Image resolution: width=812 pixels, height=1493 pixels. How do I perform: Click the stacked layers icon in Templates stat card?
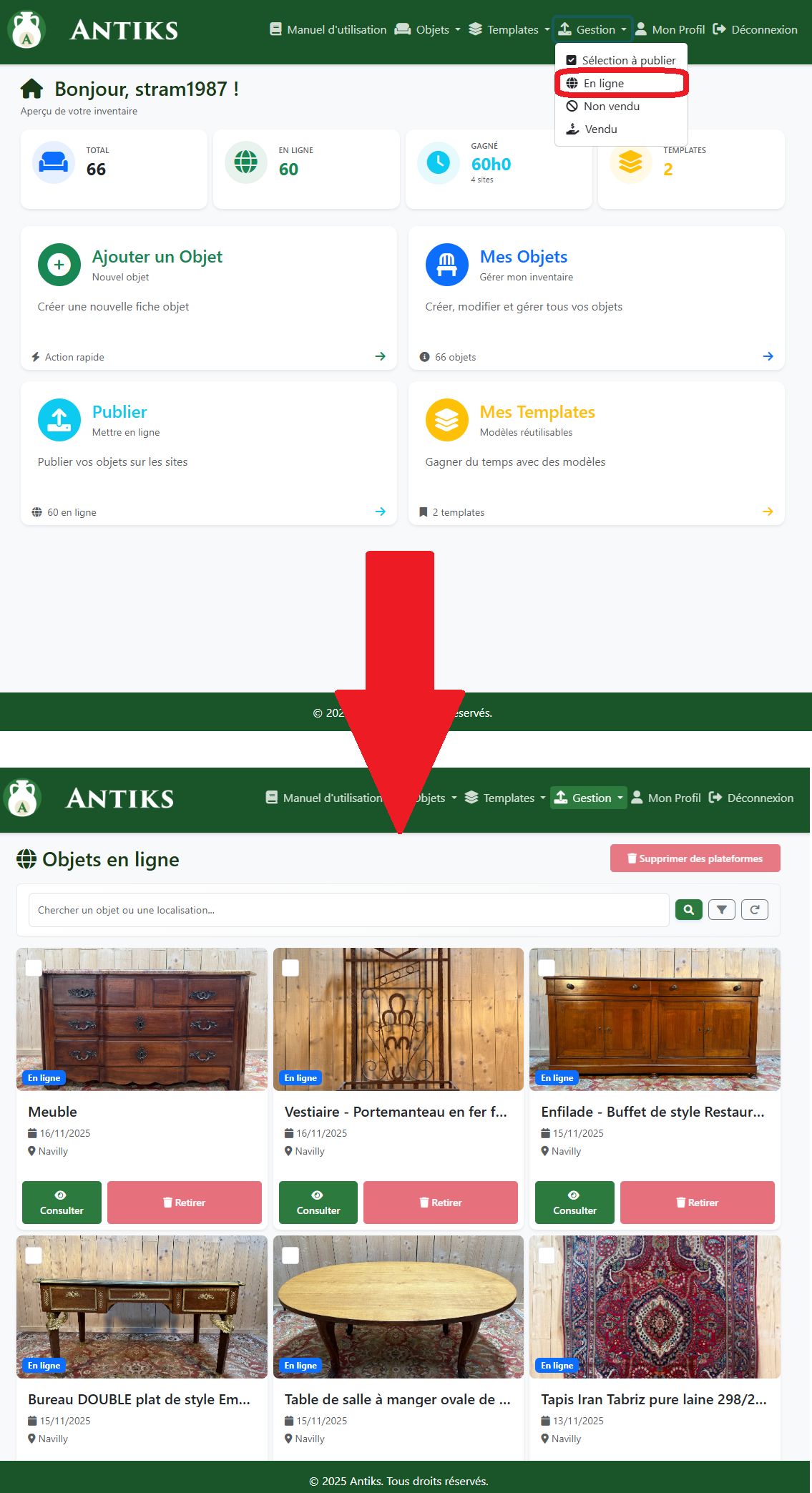pyautogui.click(x=630, y=162)
